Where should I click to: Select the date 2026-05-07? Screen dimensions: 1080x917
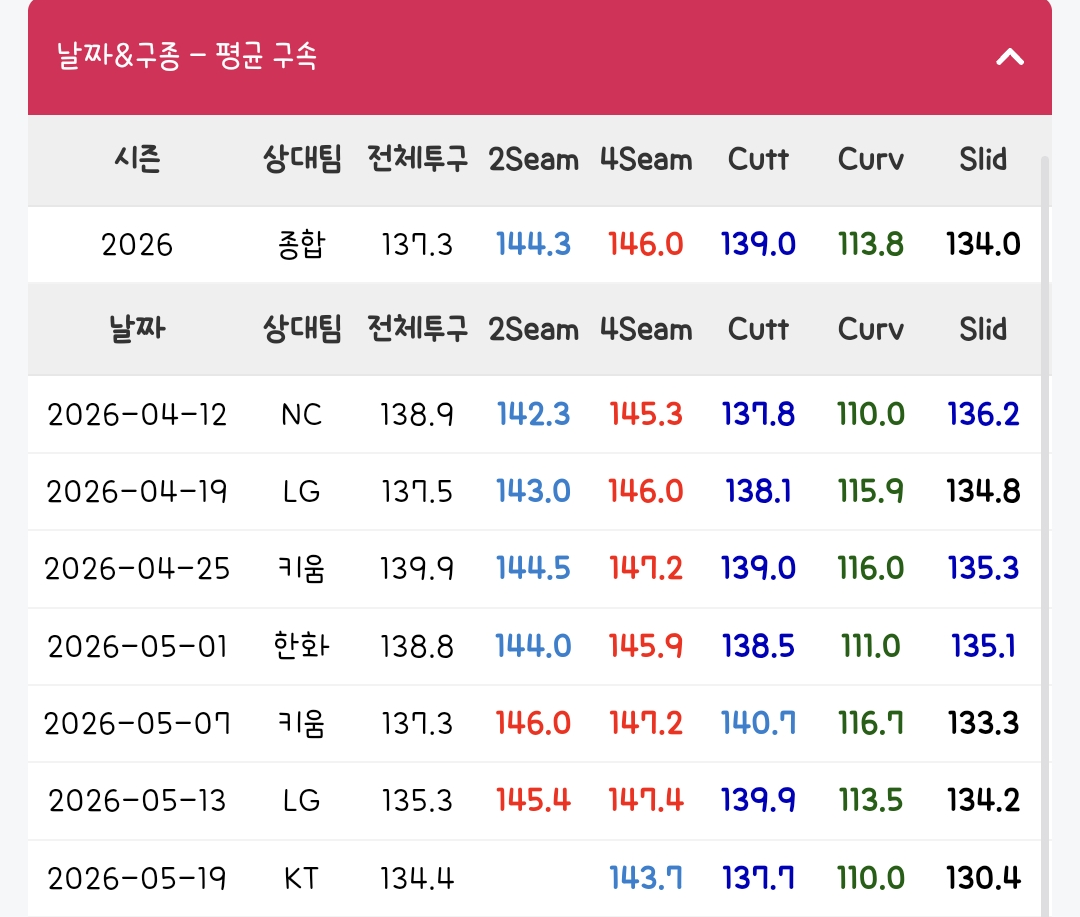tap(137, 724)
